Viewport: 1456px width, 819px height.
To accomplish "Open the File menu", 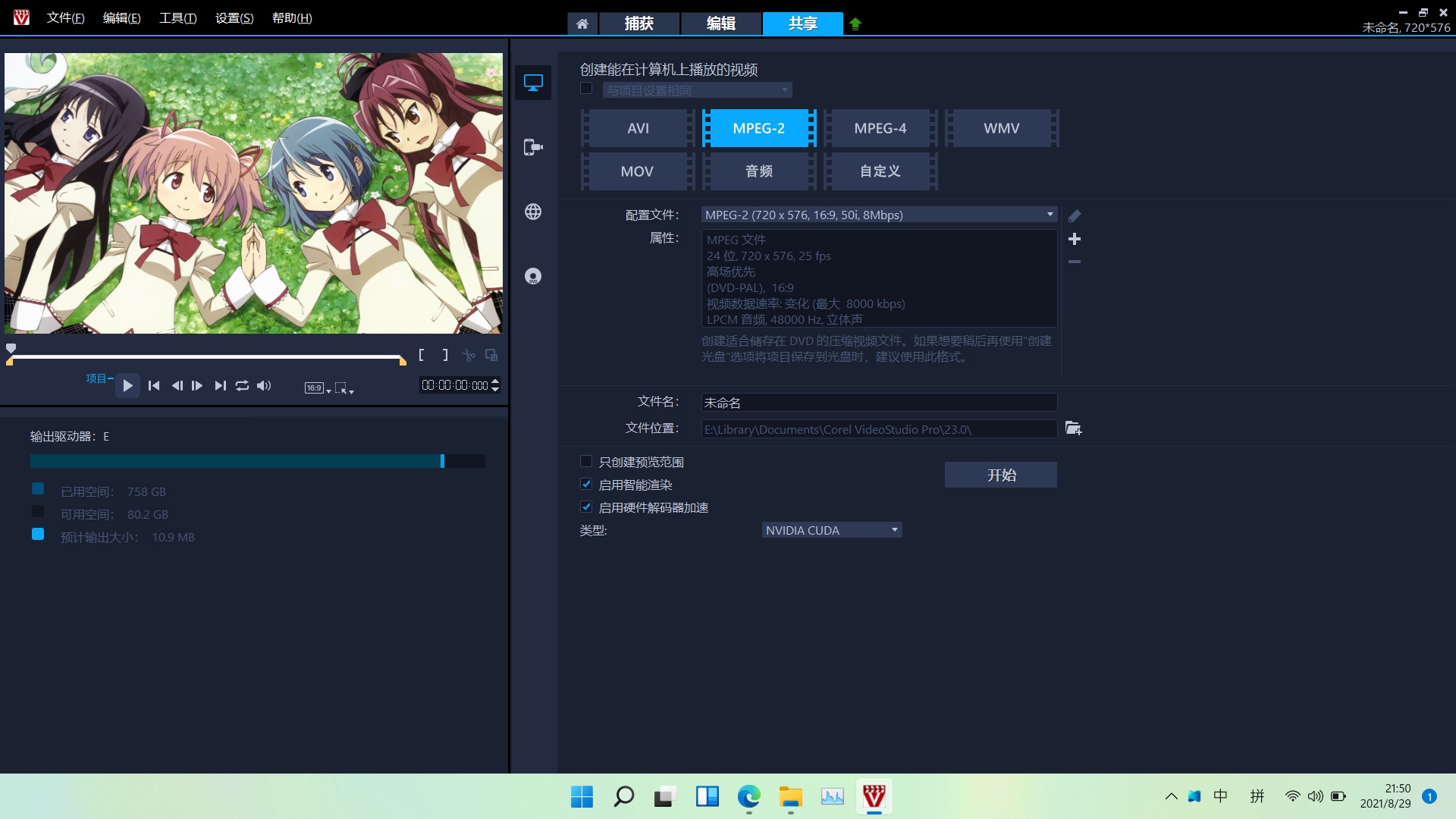I will [x=65, y=18].
